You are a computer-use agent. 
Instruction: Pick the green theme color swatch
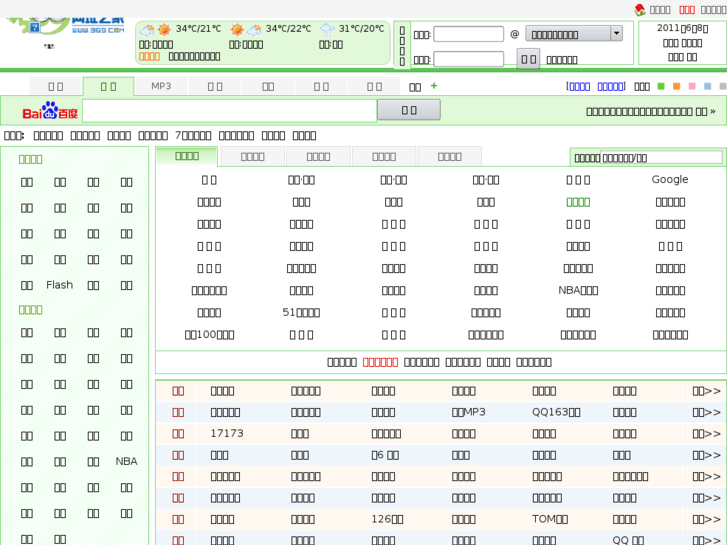661,86
